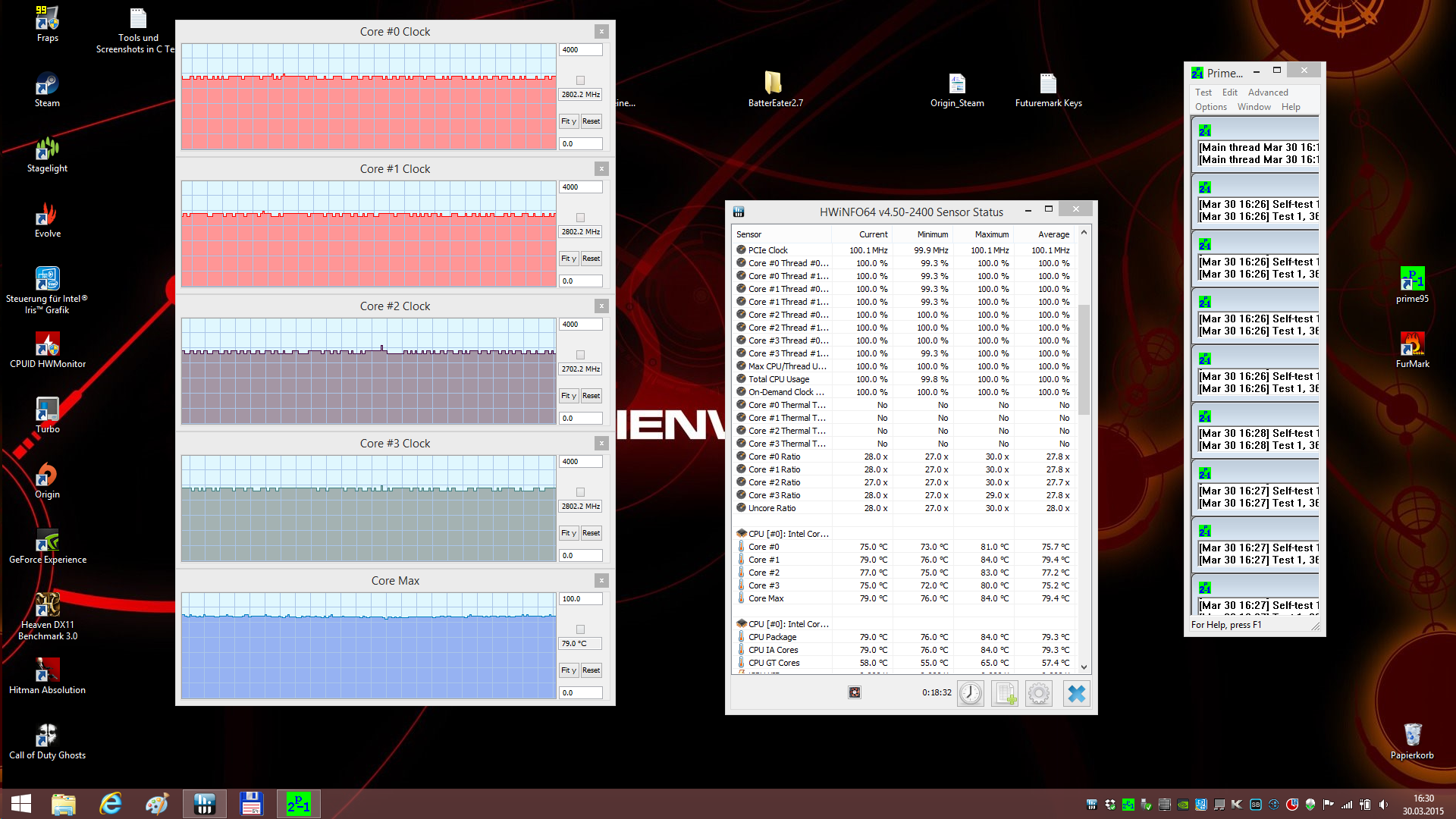Click the Prime95 taskbar icon
The width and height of the screenshot is (1456, 819).
click(298, 804)
